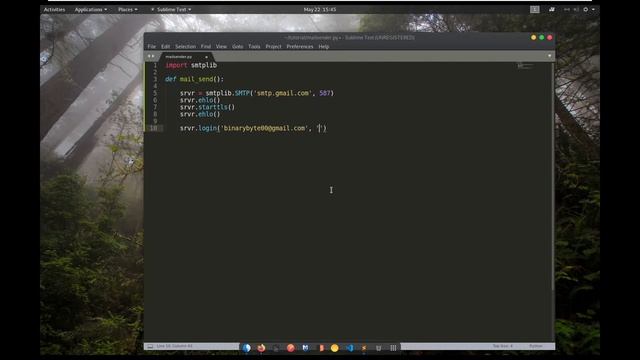Click the people-shaped tray icon in top bar

coord(552,9)
